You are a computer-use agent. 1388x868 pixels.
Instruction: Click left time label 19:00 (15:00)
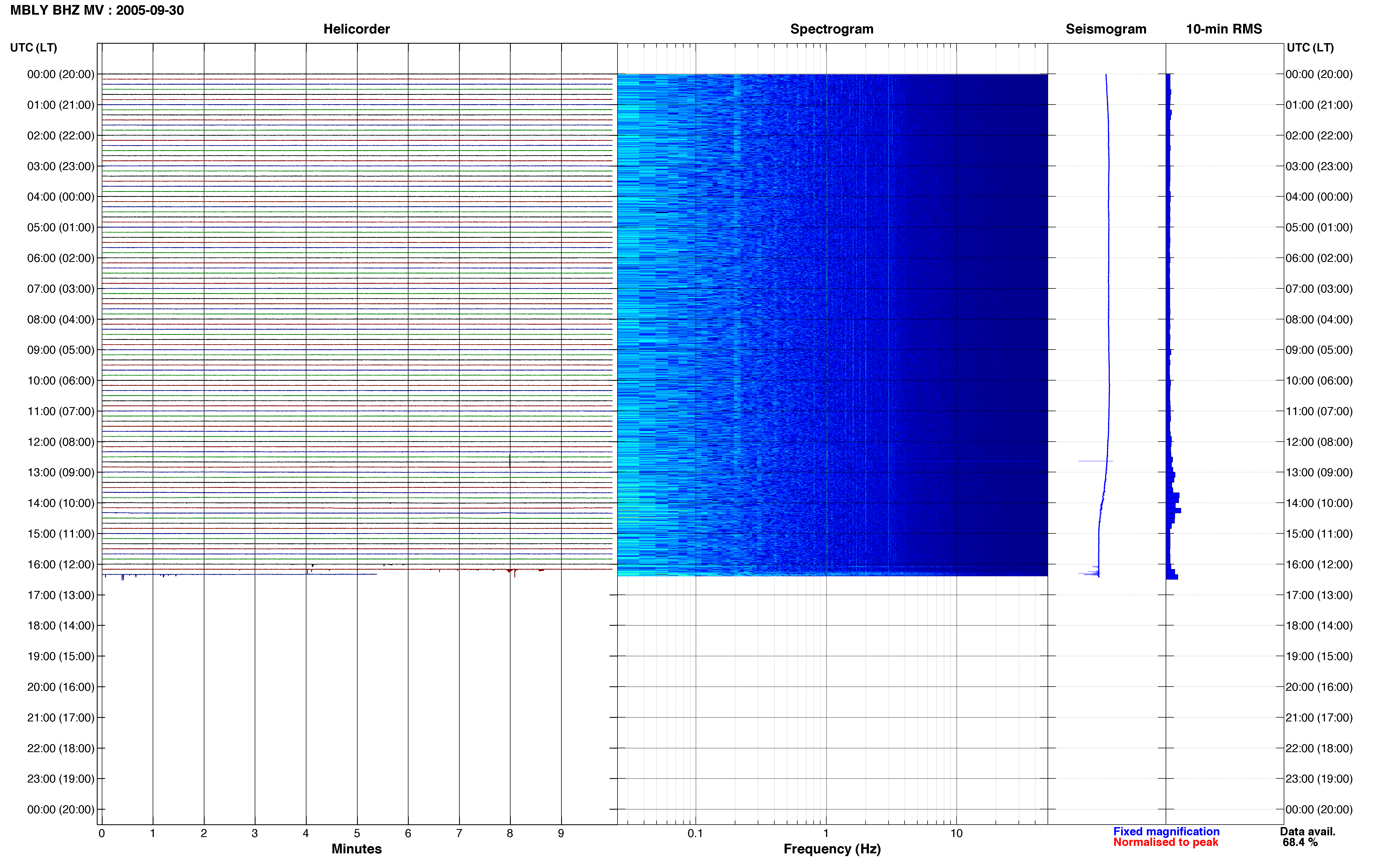pyautogui.click(x=61, y=656)
